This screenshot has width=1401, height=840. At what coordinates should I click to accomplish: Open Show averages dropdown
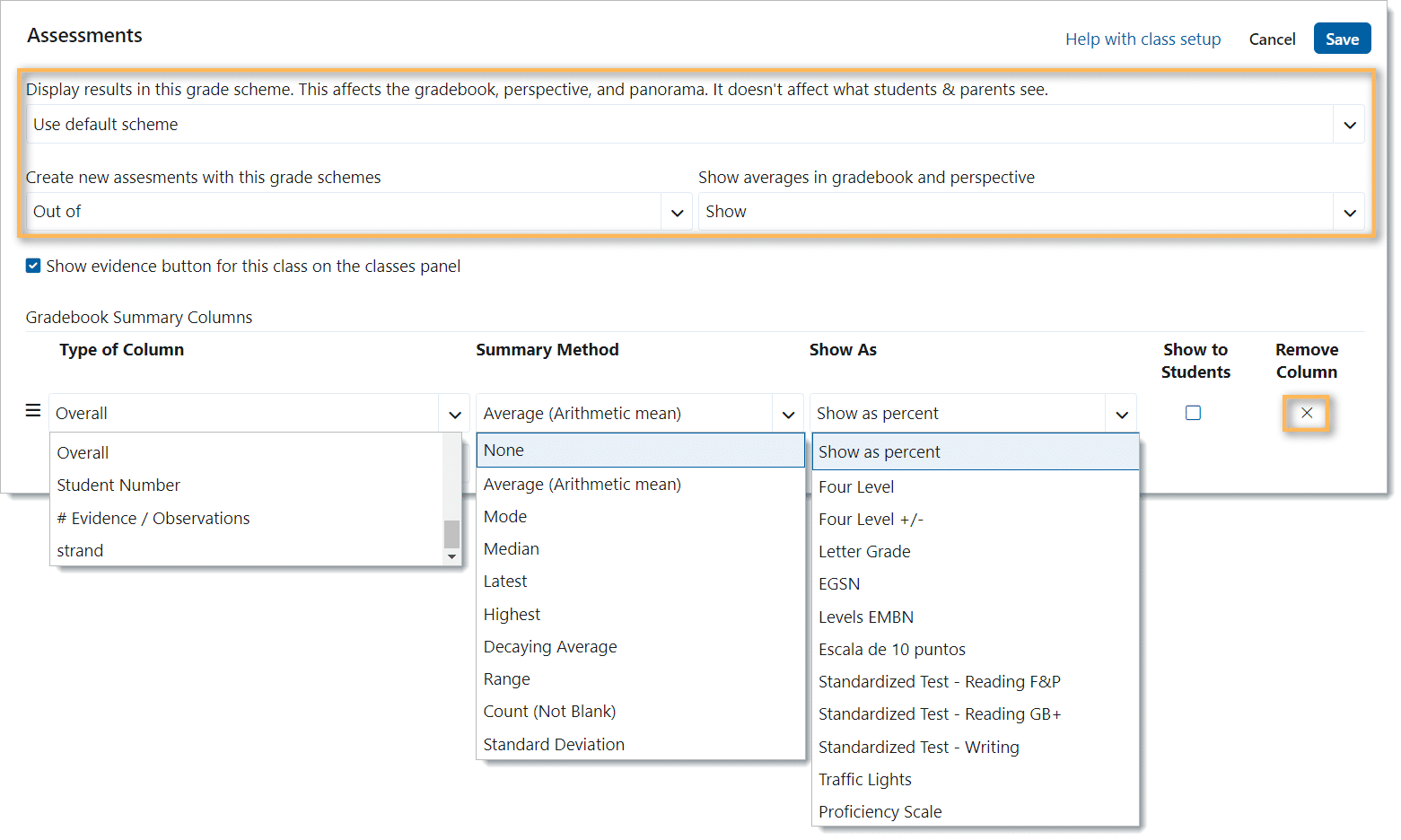[x=1349, y=213]
